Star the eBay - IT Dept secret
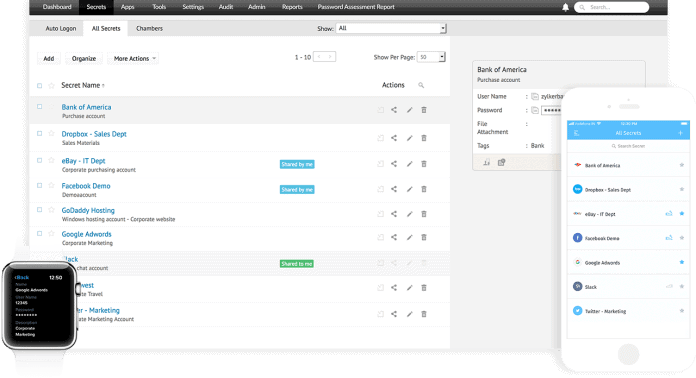696x378 pixels. point(51,160)
